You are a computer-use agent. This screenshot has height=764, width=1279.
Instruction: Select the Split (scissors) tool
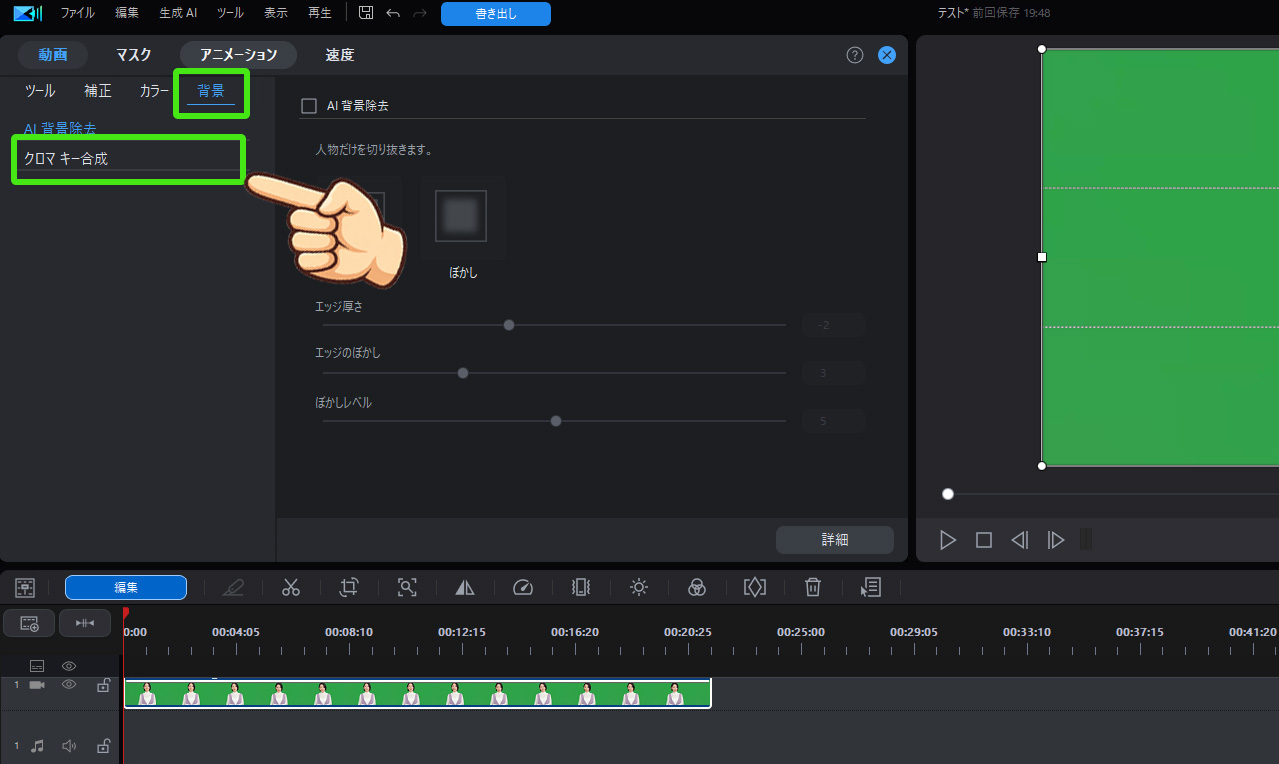291,587
